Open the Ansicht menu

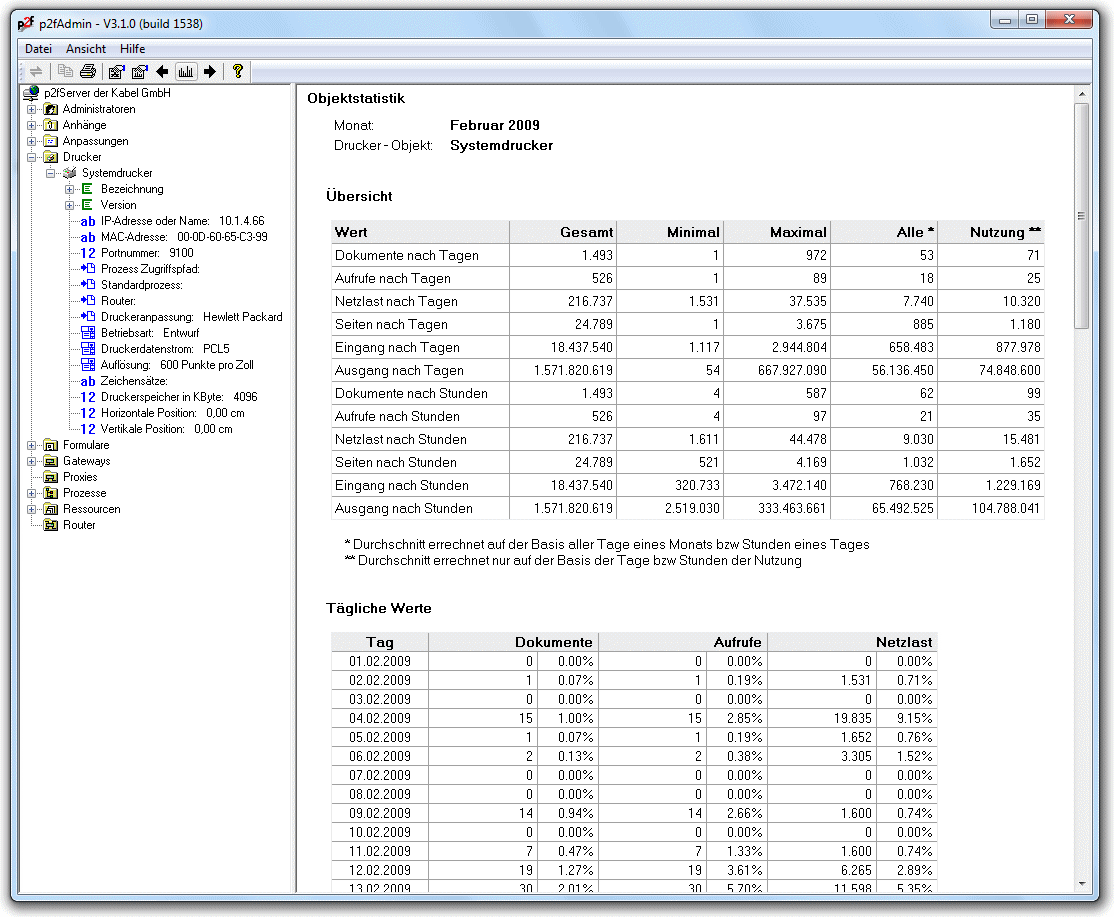86,48
